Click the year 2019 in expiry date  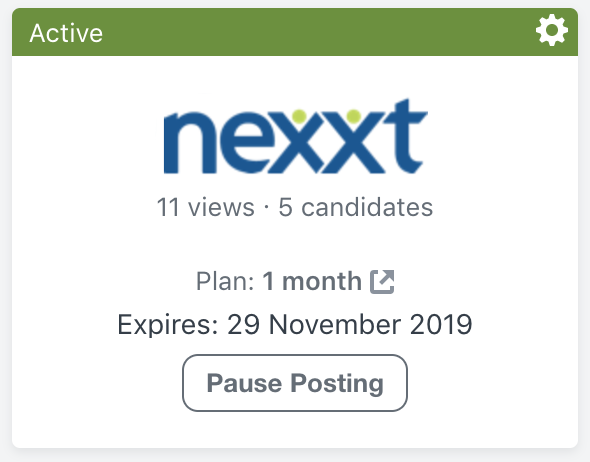pyautogui.click(x=441, y=324)
